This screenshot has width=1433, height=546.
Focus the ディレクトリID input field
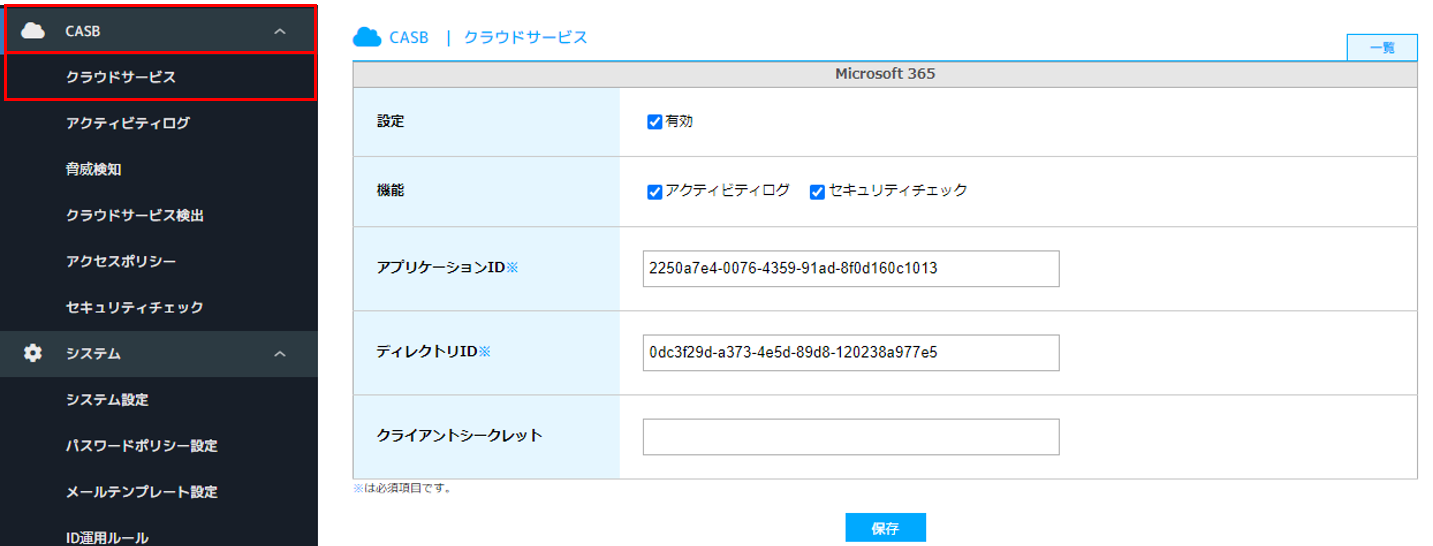(x=851, y=352)
